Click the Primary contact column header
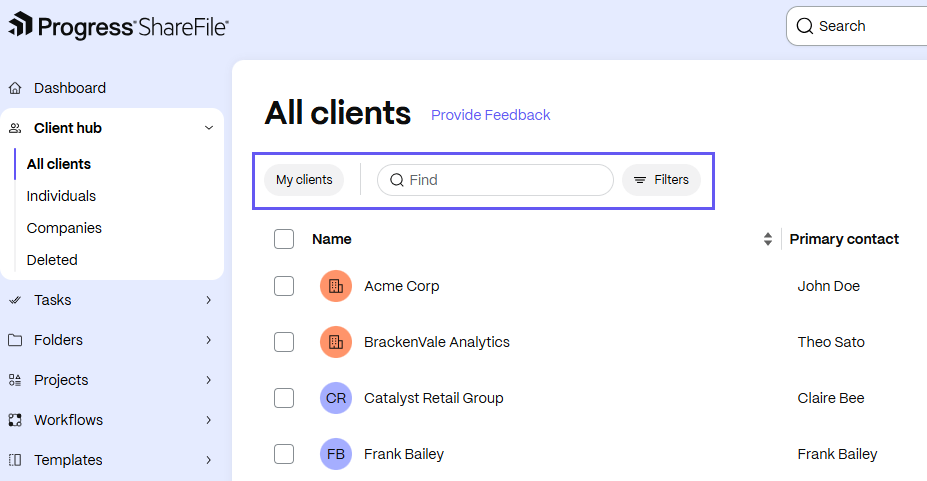 (x=844, y=239)
